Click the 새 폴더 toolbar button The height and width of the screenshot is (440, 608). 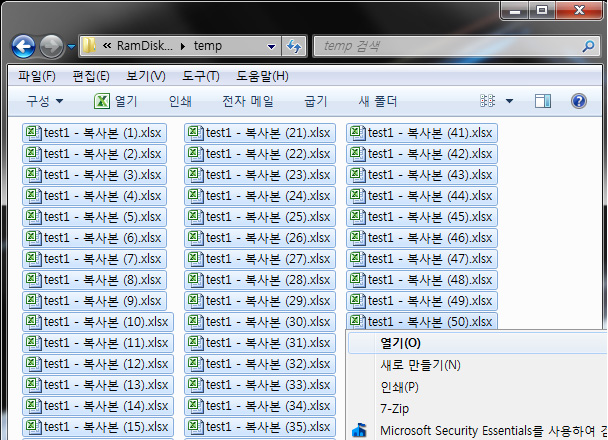(x=377, y=101)
